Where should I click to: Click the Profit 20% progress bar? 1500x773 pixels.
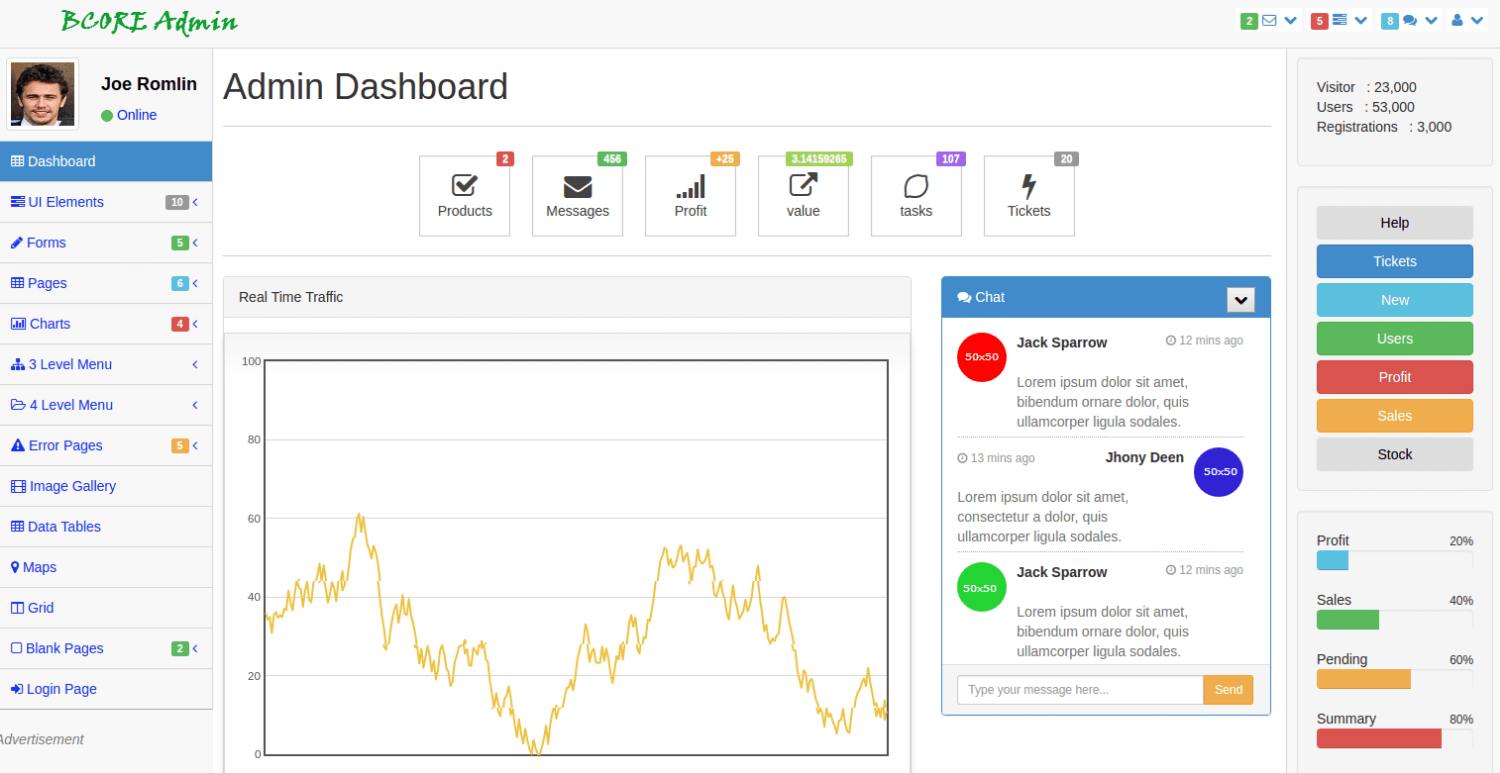[x=1395, y=560]
